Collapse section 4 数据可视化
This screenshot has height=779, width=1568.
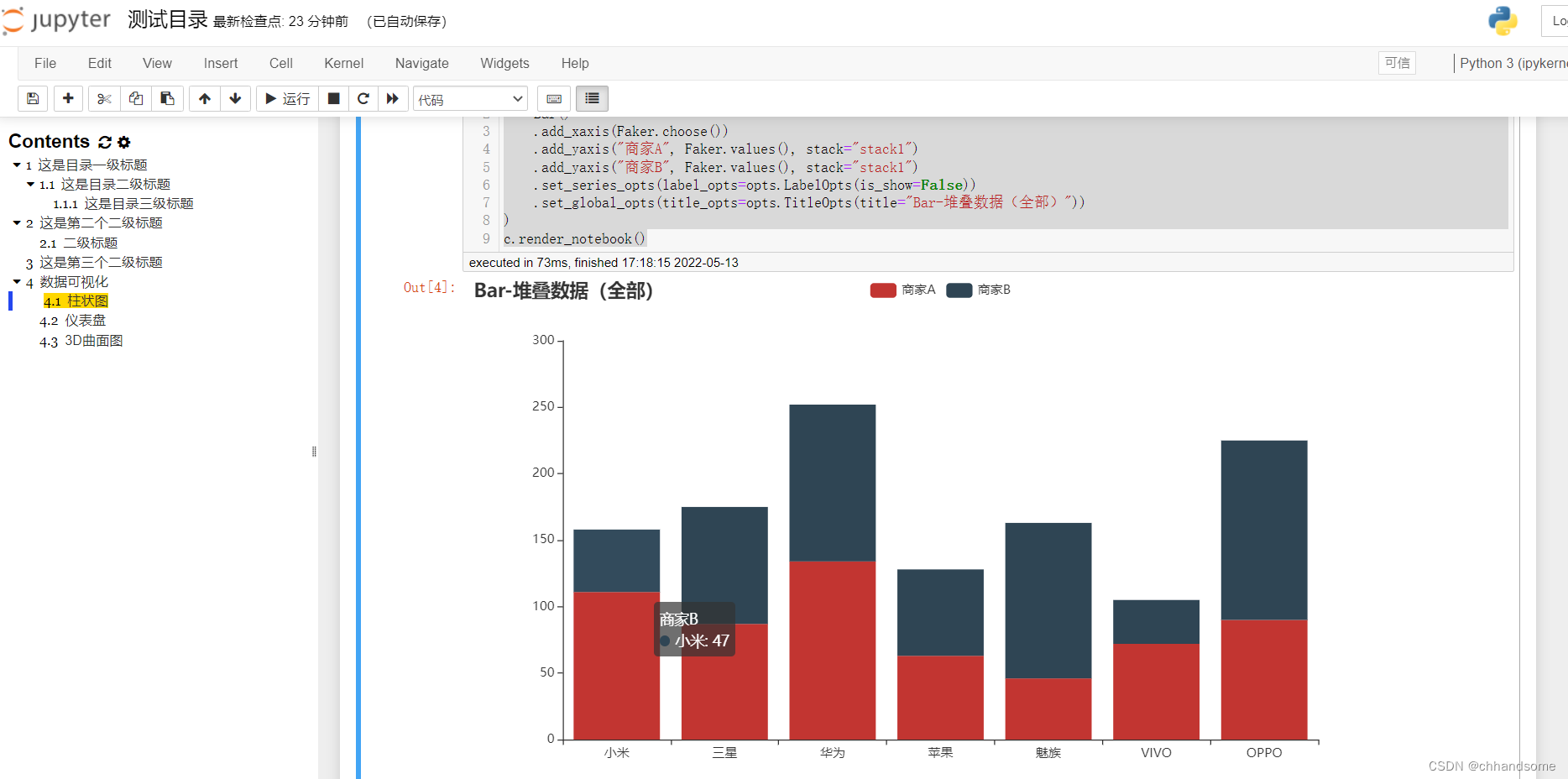(x=17, y=281)
